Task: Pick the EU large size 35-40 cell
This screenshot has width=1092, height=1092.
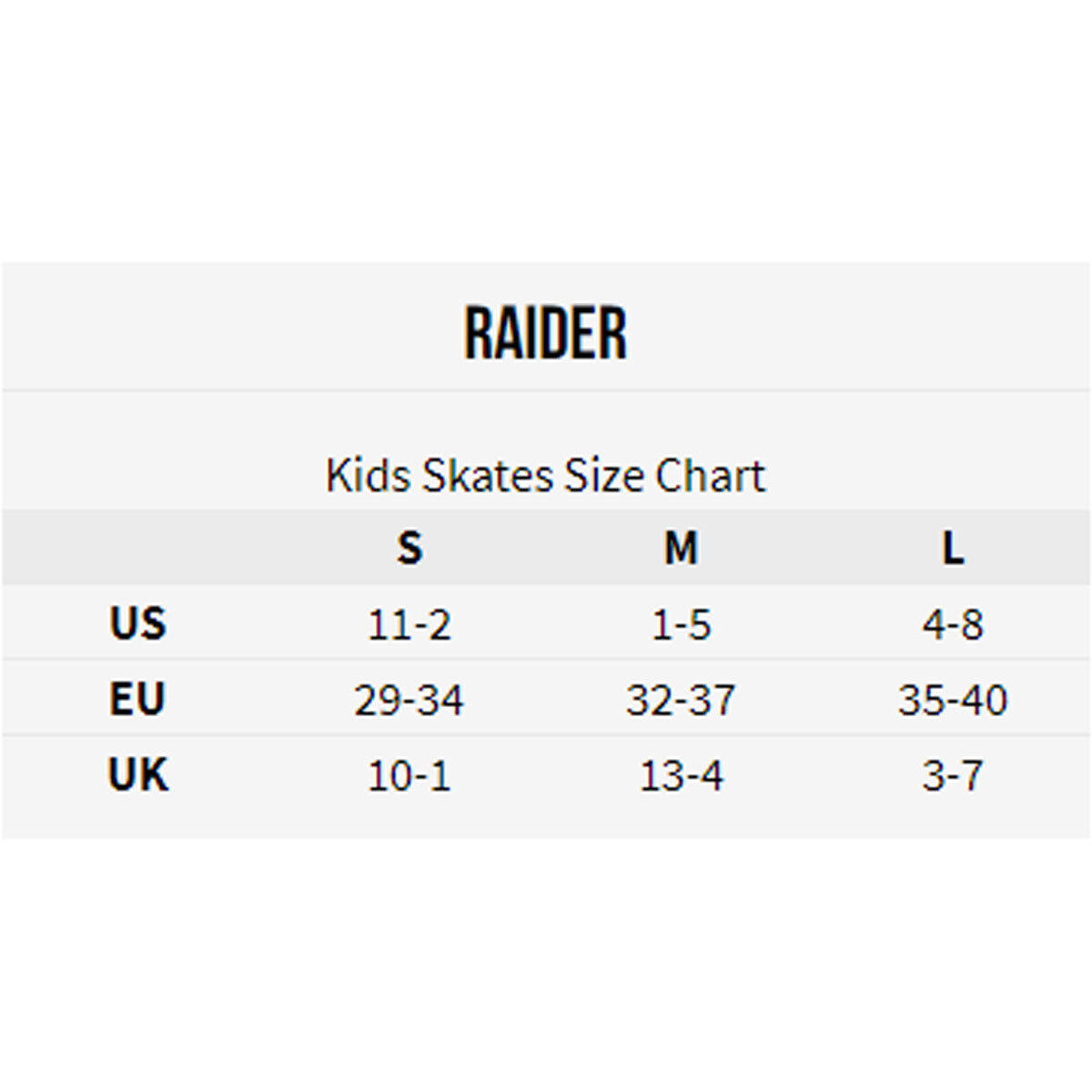Action: 952,701
